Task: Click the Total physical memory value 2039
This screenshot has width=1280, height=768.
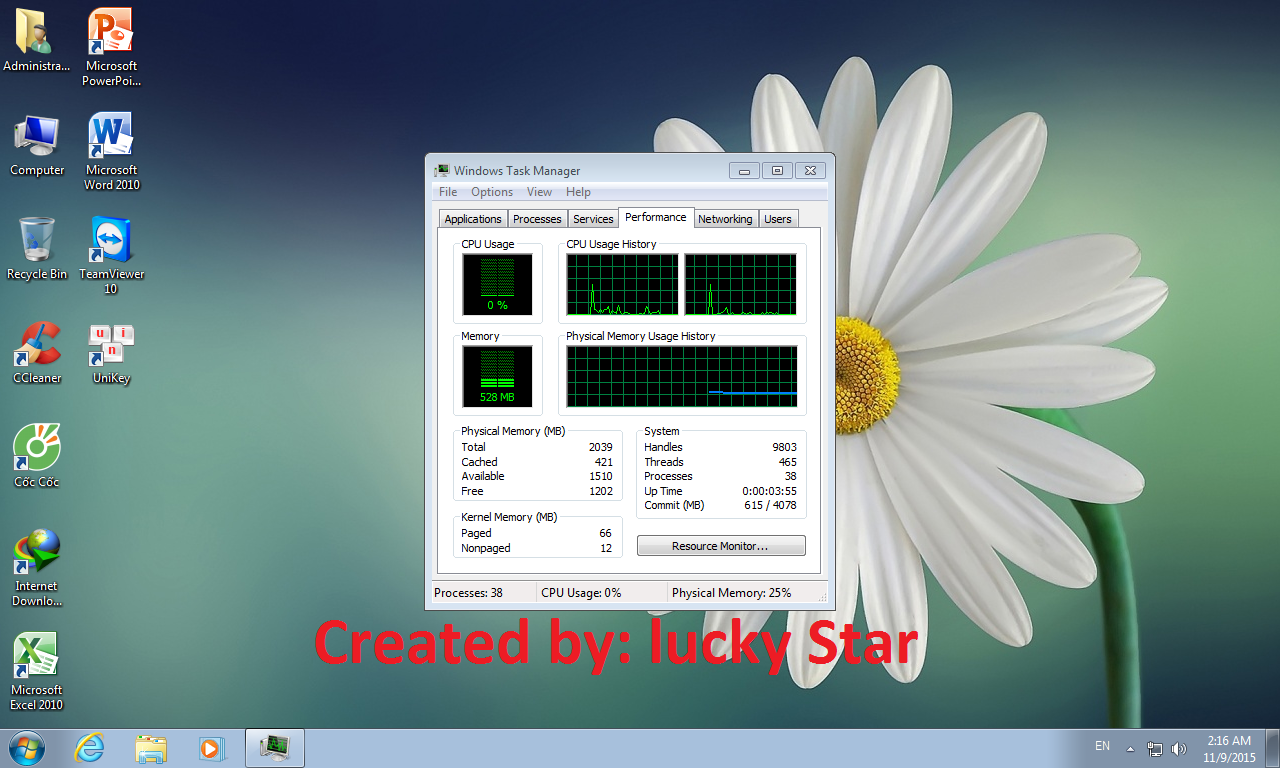Action: (600, 447)
